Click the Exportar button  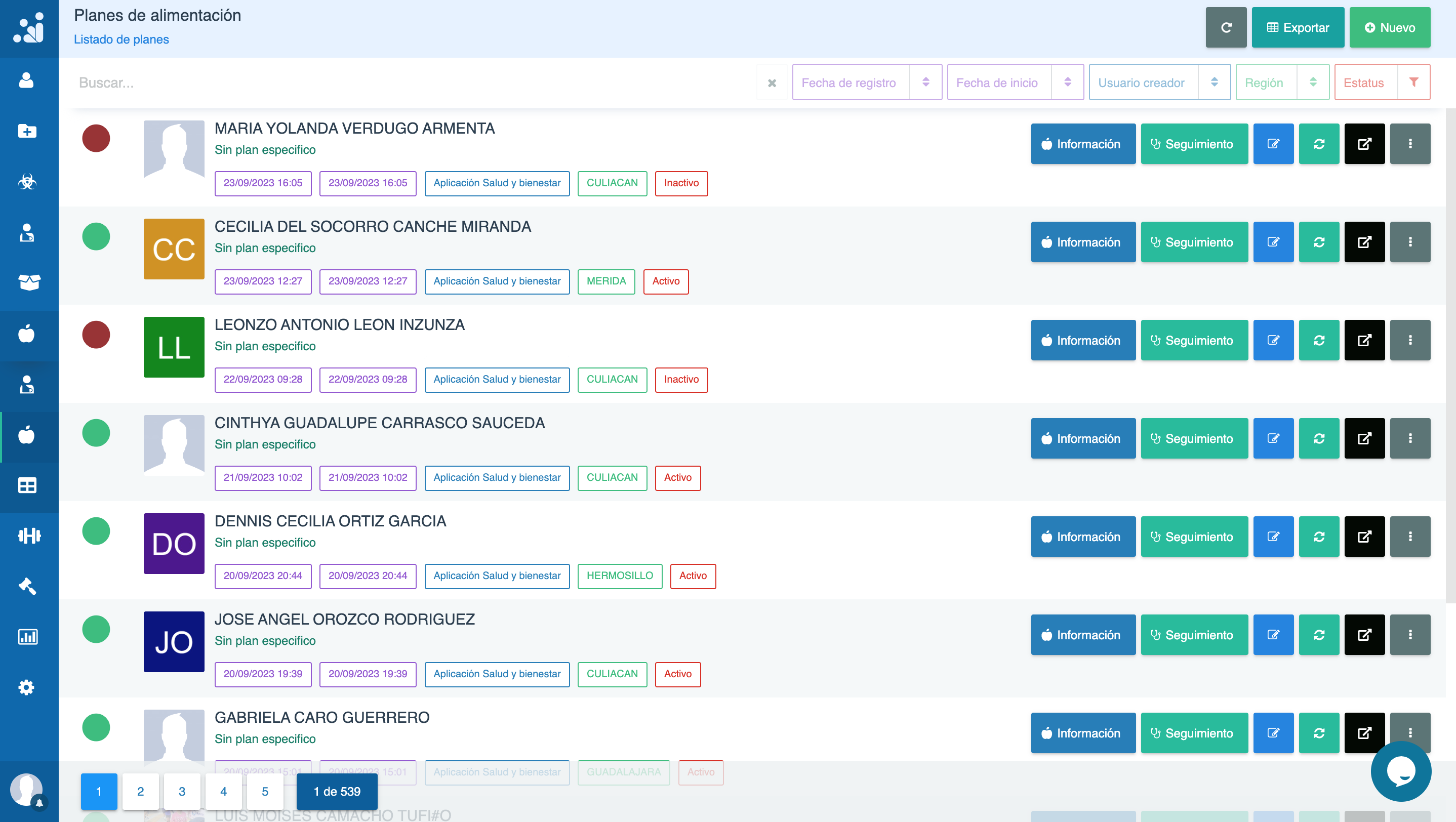coord(1298,28)
